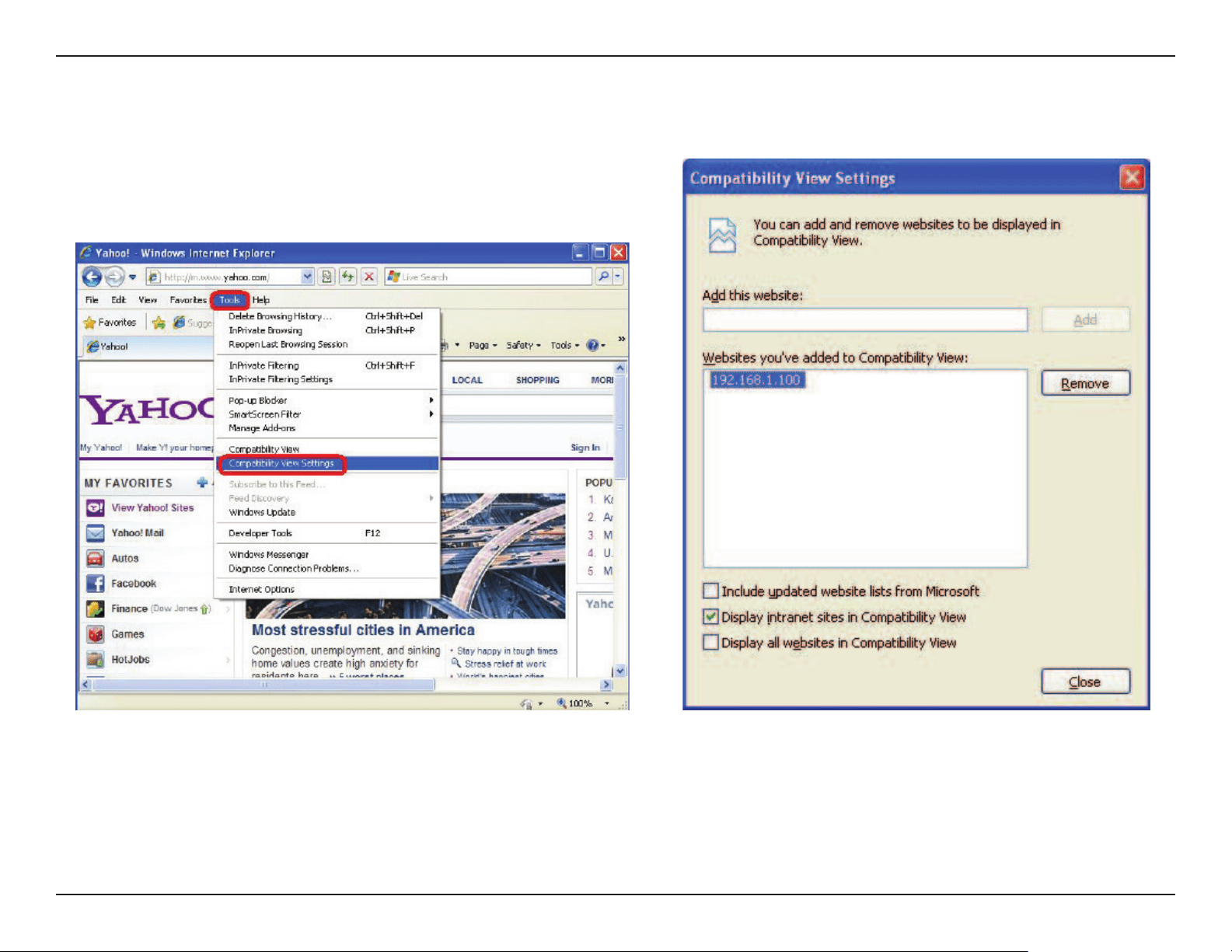Open the Tools dropdown on command bar
This screenshot has width=1232, height=952.
coord(565,346)
